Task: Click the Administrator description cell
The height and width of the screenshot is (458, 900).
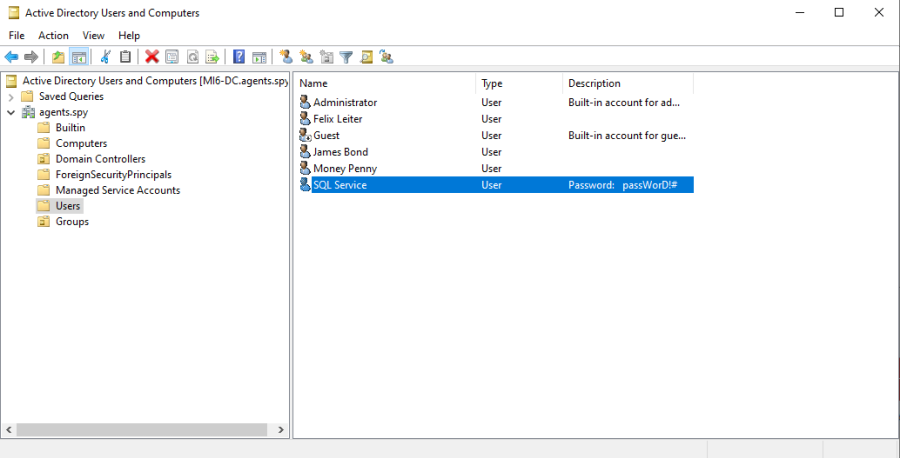Action: tap(624, 103)
